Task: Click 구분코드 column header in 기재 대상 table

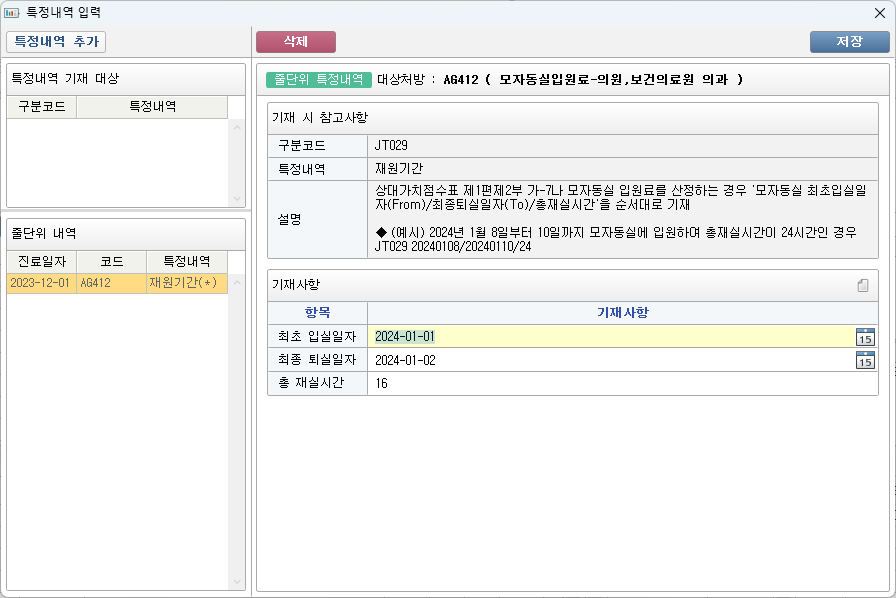Action: tap(41, 107)
